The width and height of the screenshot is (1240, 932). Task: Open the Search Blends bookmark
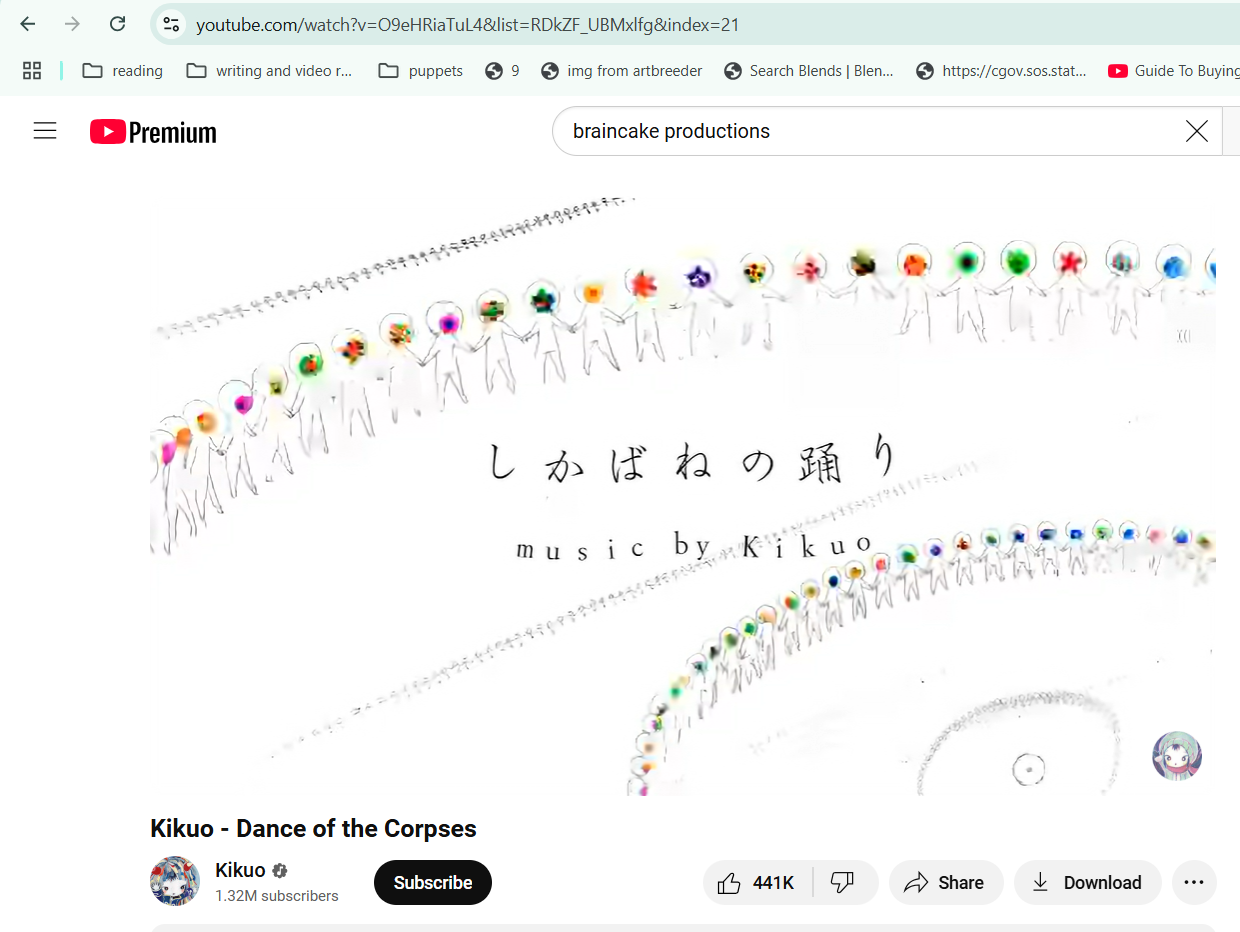pos(809,70)
